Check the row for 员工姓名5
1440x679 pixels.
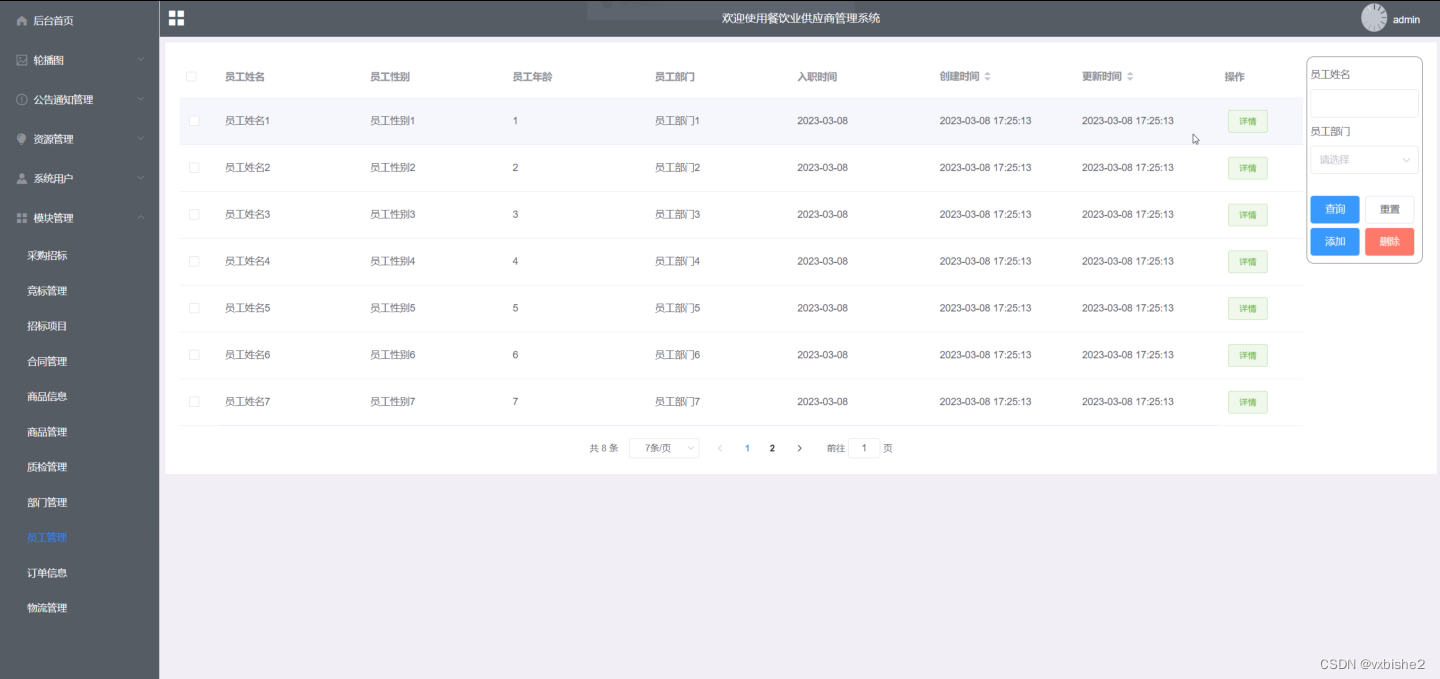pos(194,308)
